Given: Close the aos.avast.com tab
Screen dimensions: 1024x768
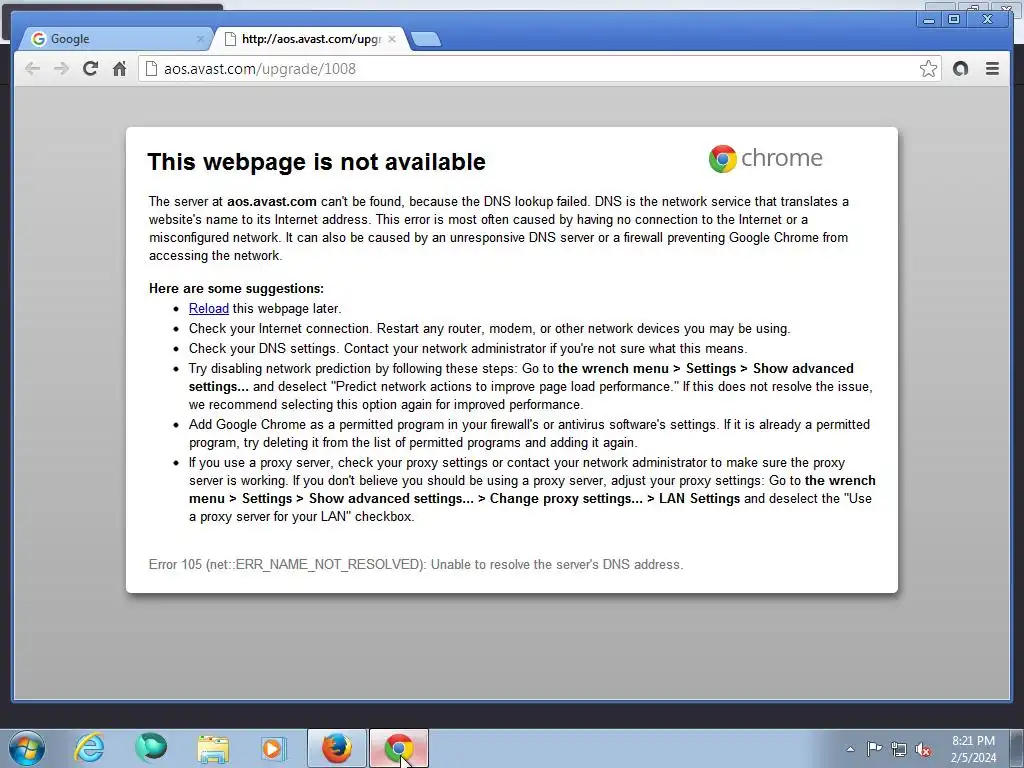Looking at the screenshot, I should click(392, 39).
